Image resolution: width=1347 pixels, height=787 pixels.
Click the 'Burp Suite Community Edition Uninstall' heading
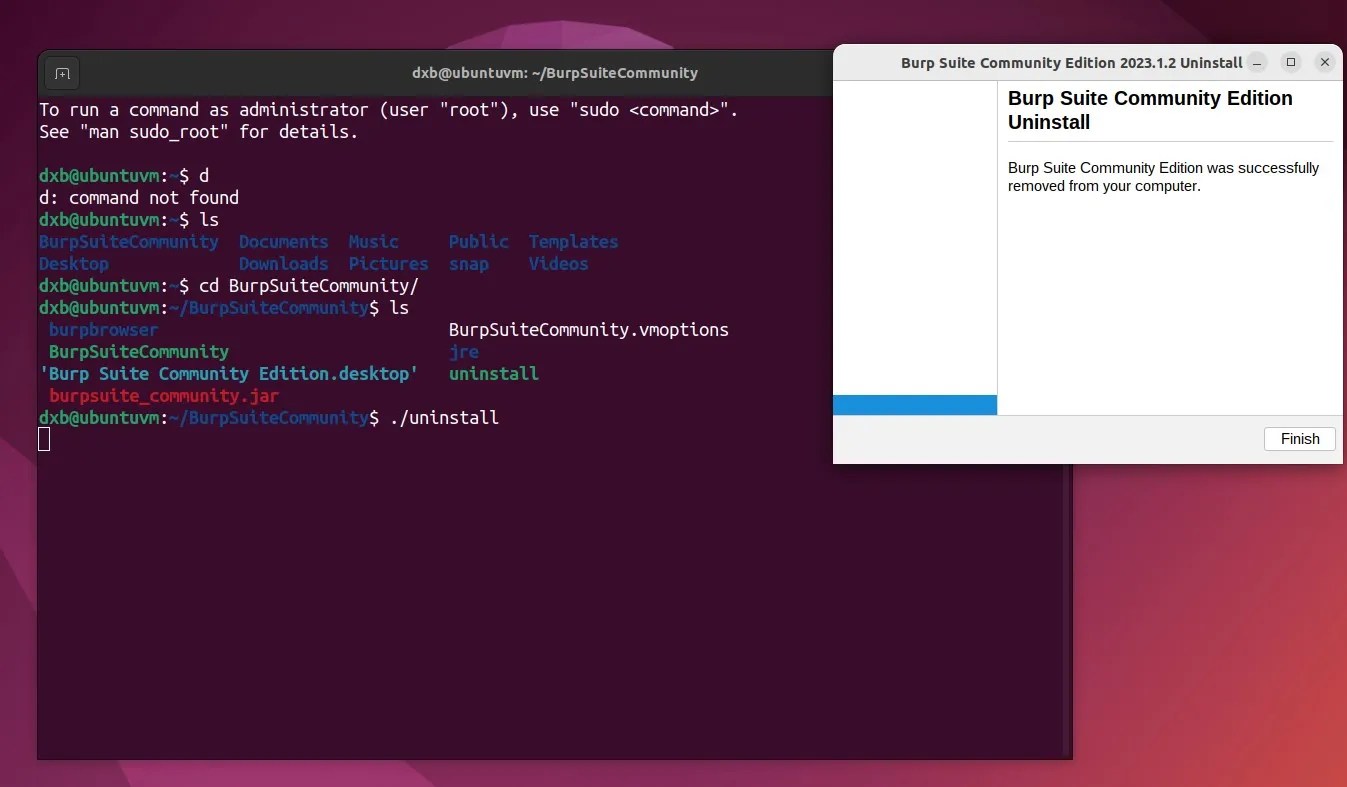point(1149,110)
